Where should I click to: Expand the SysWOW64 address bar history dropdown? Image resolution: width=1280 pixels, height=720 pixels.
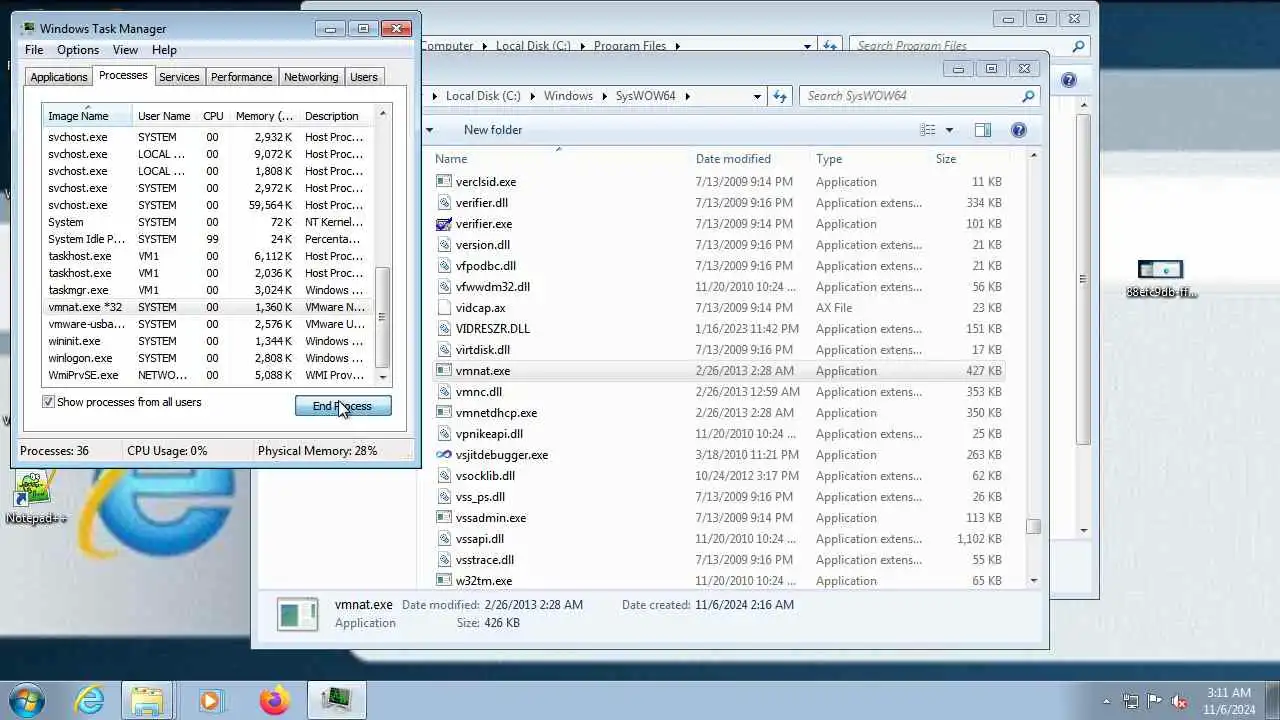click(757, 96)
